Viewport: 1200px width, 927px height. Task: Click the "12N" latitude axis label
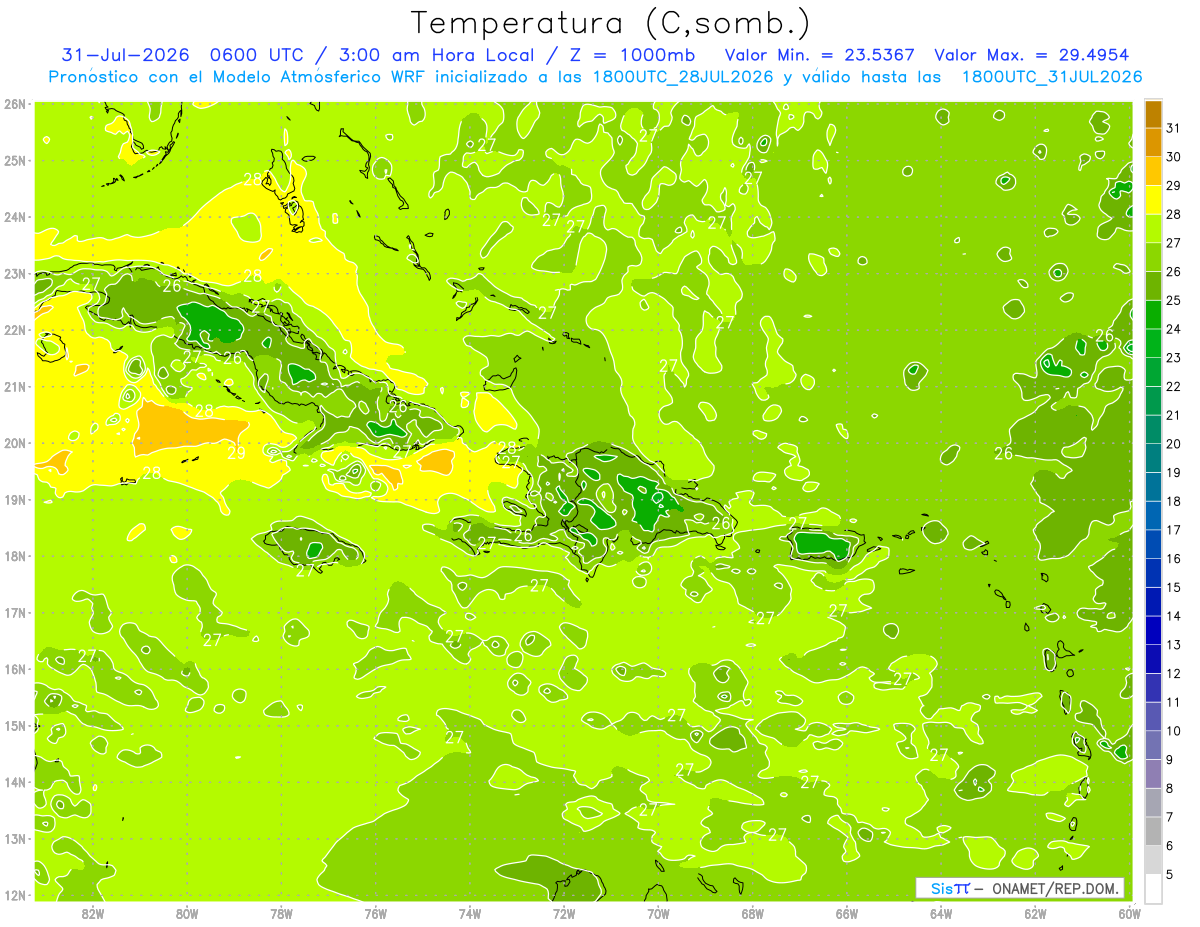click(x=14, y=895)
